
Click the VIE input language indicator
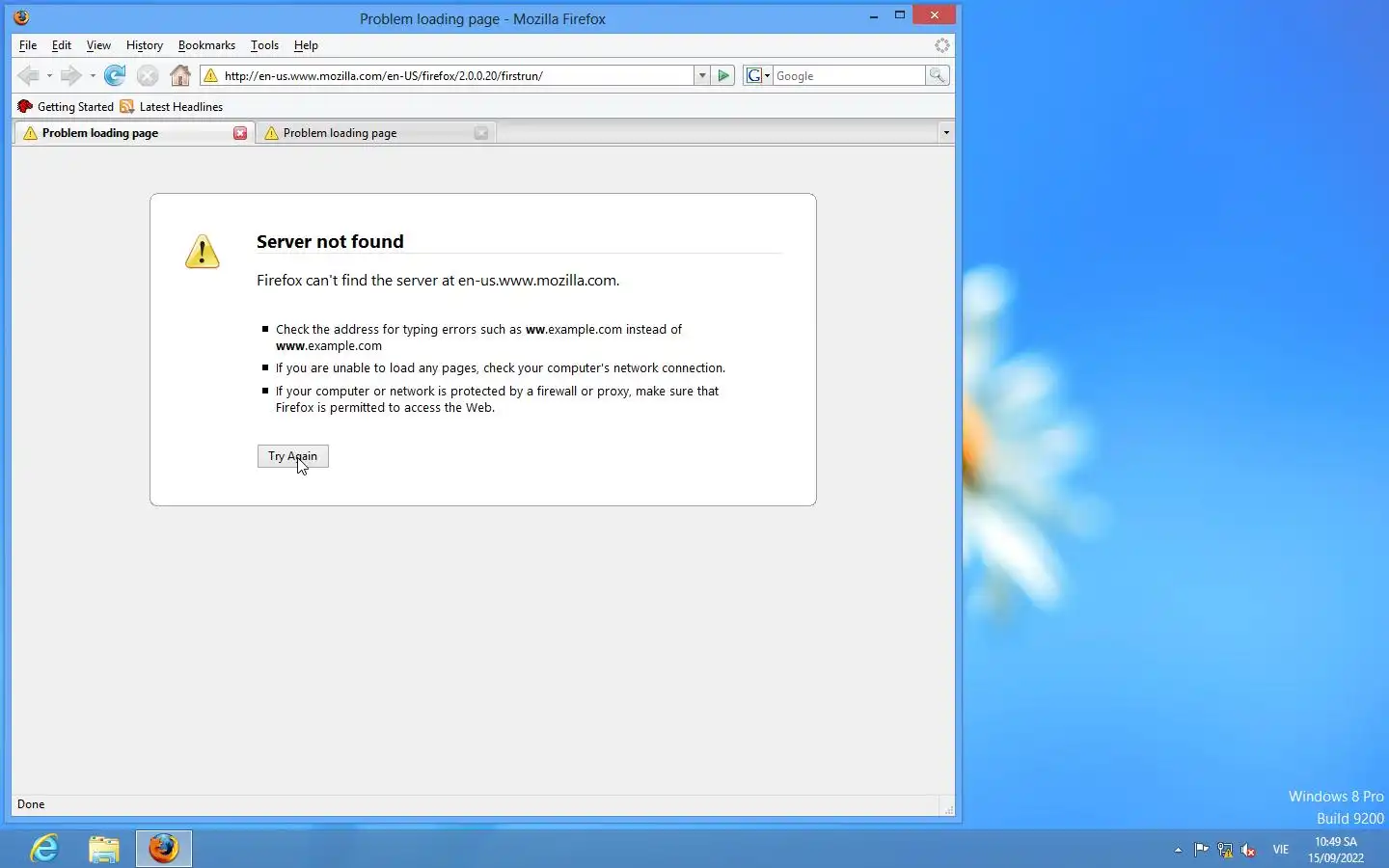coord(1280,850)
